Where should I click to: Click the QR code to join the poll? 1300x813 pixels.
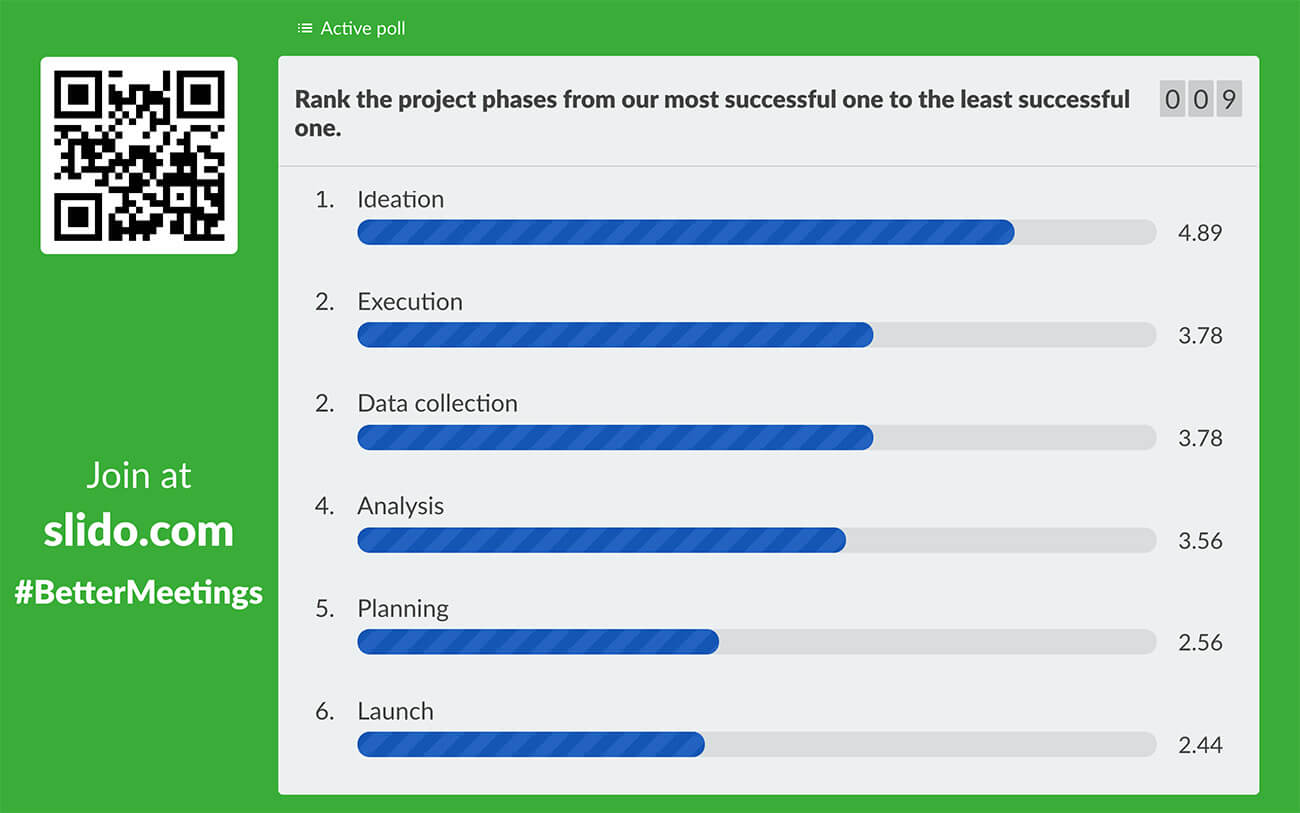(139, 155)
